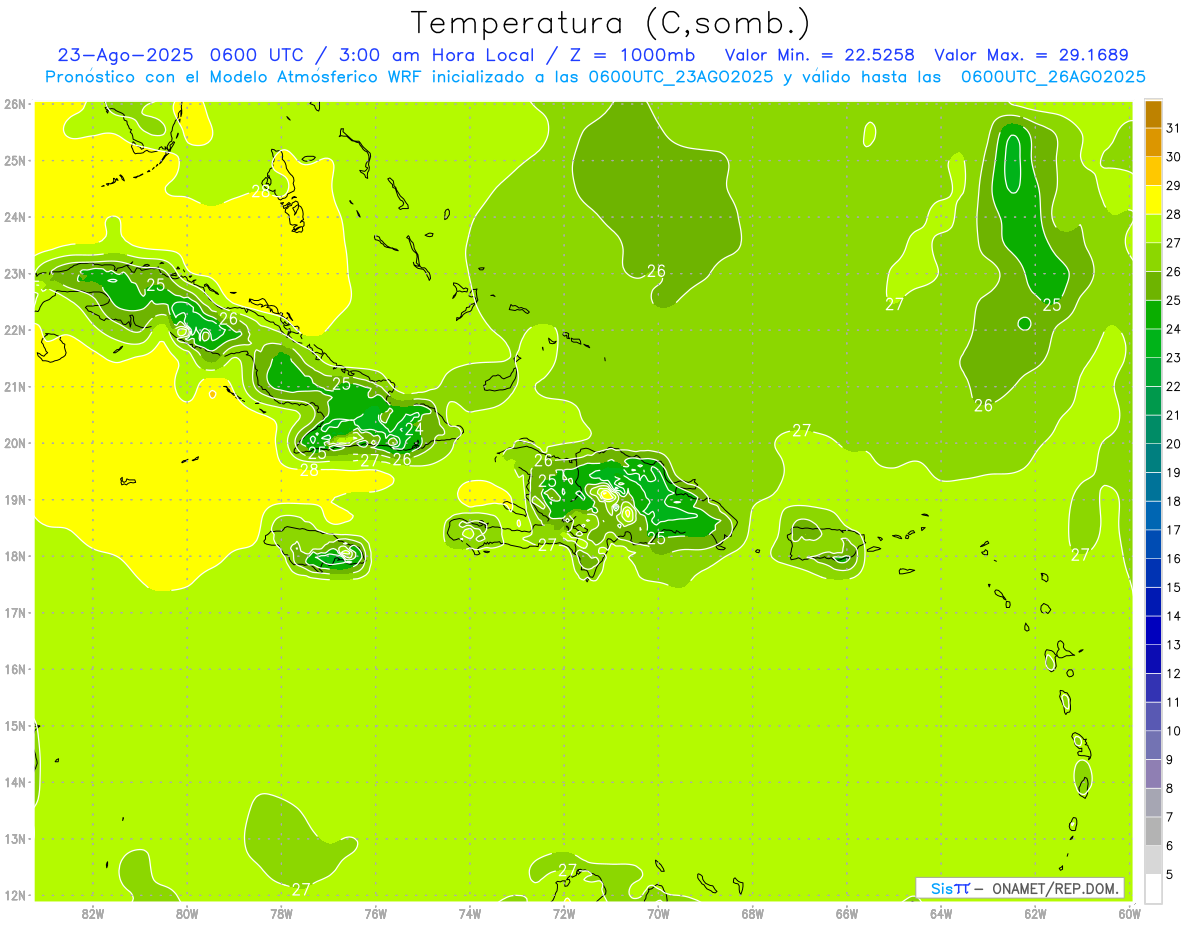Click the "82W" longitude axis label

pos(93,913)
